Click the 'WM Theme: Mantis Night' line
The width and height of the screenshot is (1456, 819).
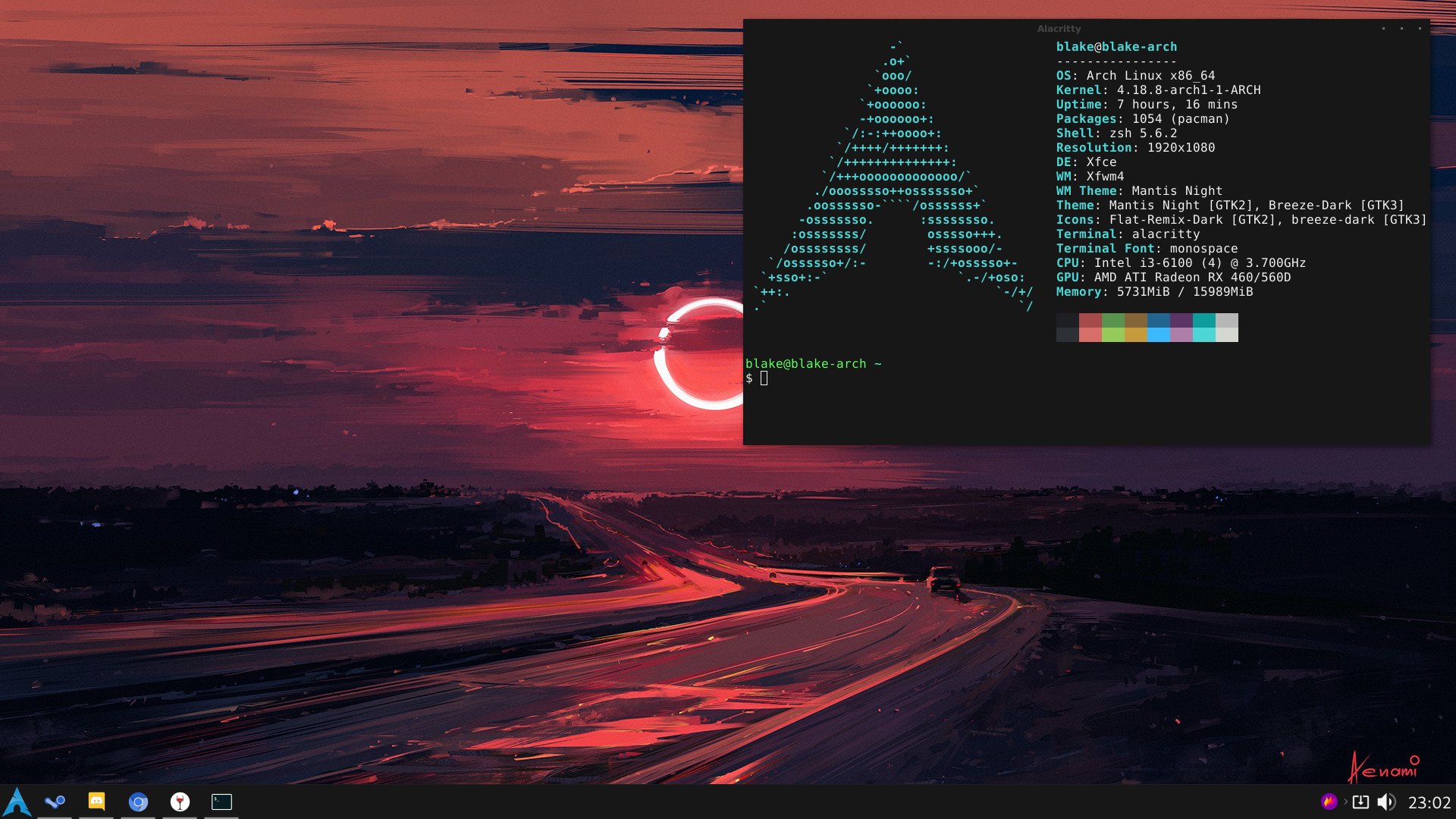[x=1140, y=191]
